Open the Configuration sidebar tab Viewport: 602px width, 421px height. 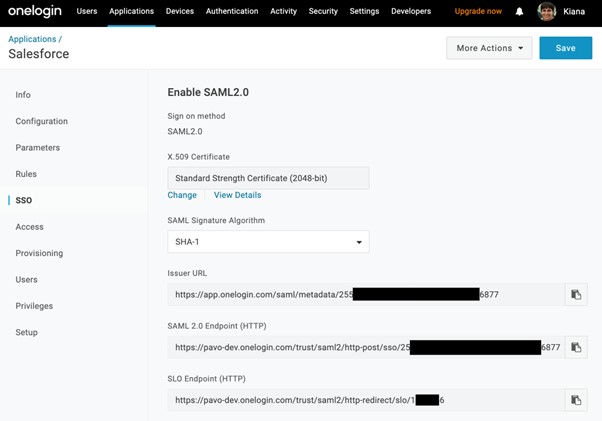pyautogui.click(x=41, y=121)
